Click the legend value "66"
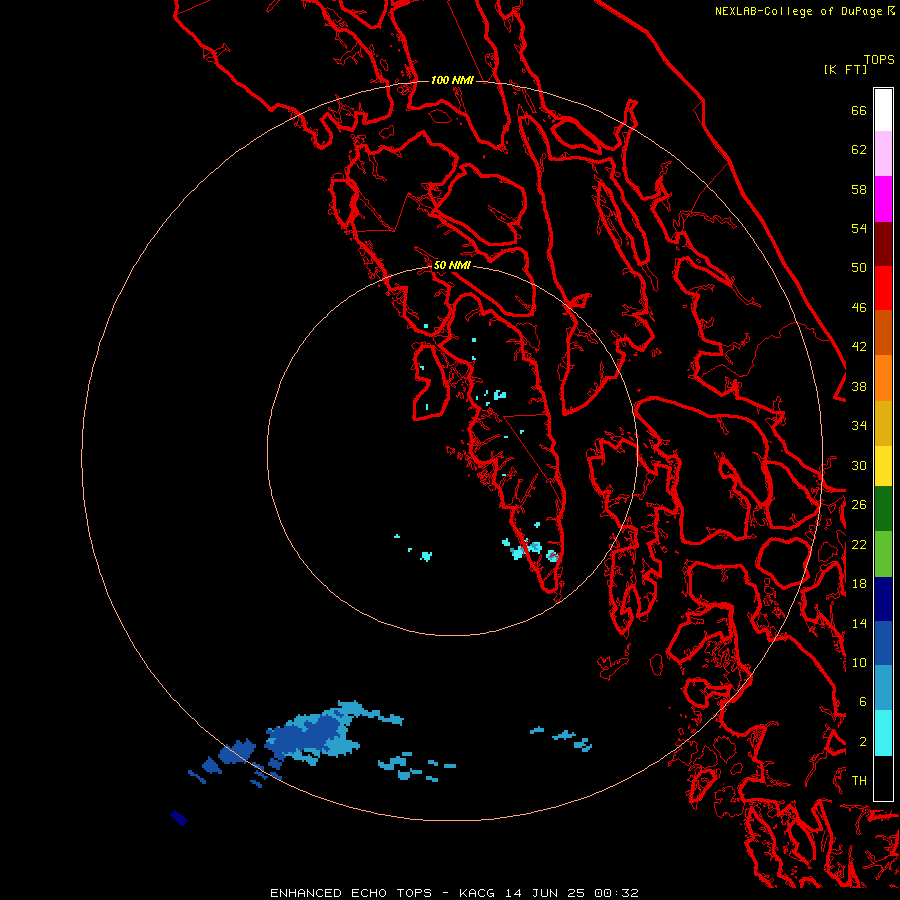Image resolution: width=900 pixels, height=900 pixels. coord(859,111)
